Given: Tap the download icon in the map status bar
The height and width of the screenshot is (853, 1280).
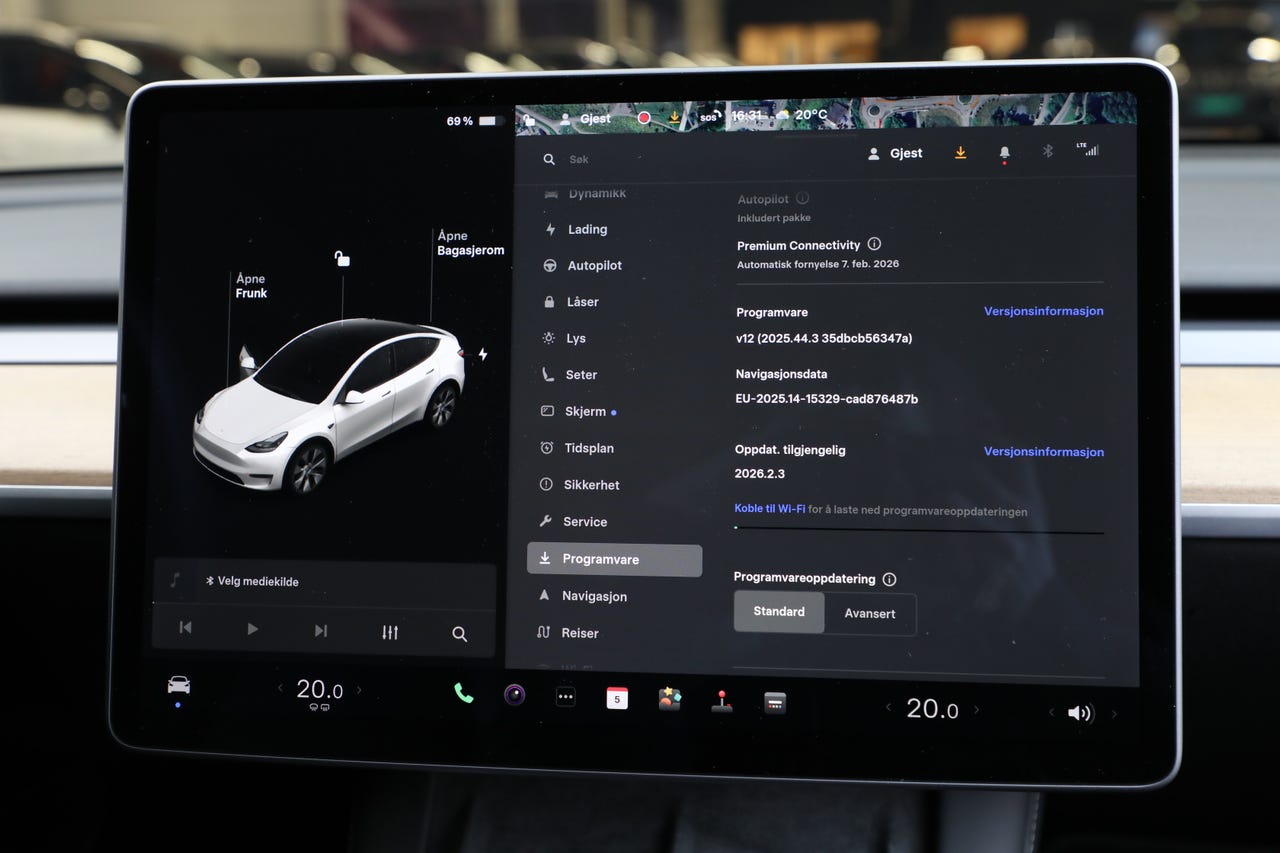Looking at the screenshot, I should [x=675, y=117].
